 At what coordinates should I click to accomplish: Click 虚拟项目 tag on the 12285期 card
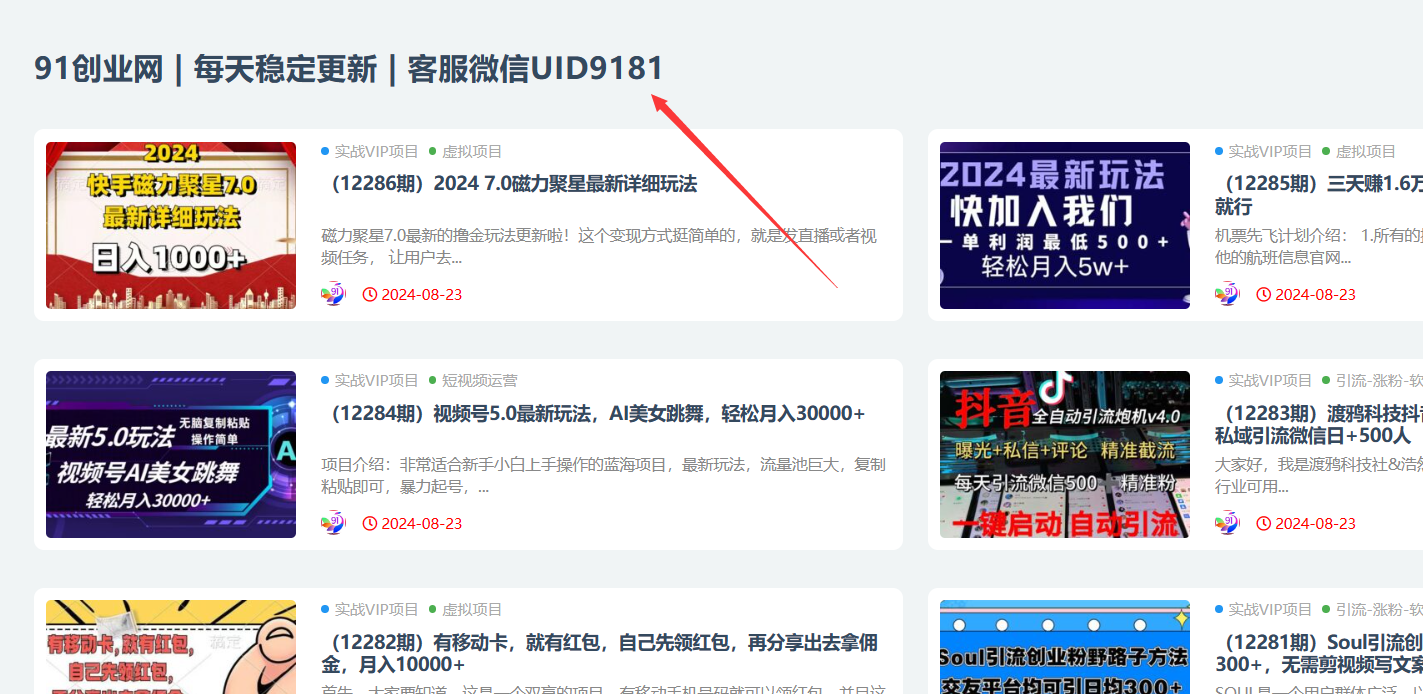pyautogui.click(x=1366, y=152)
